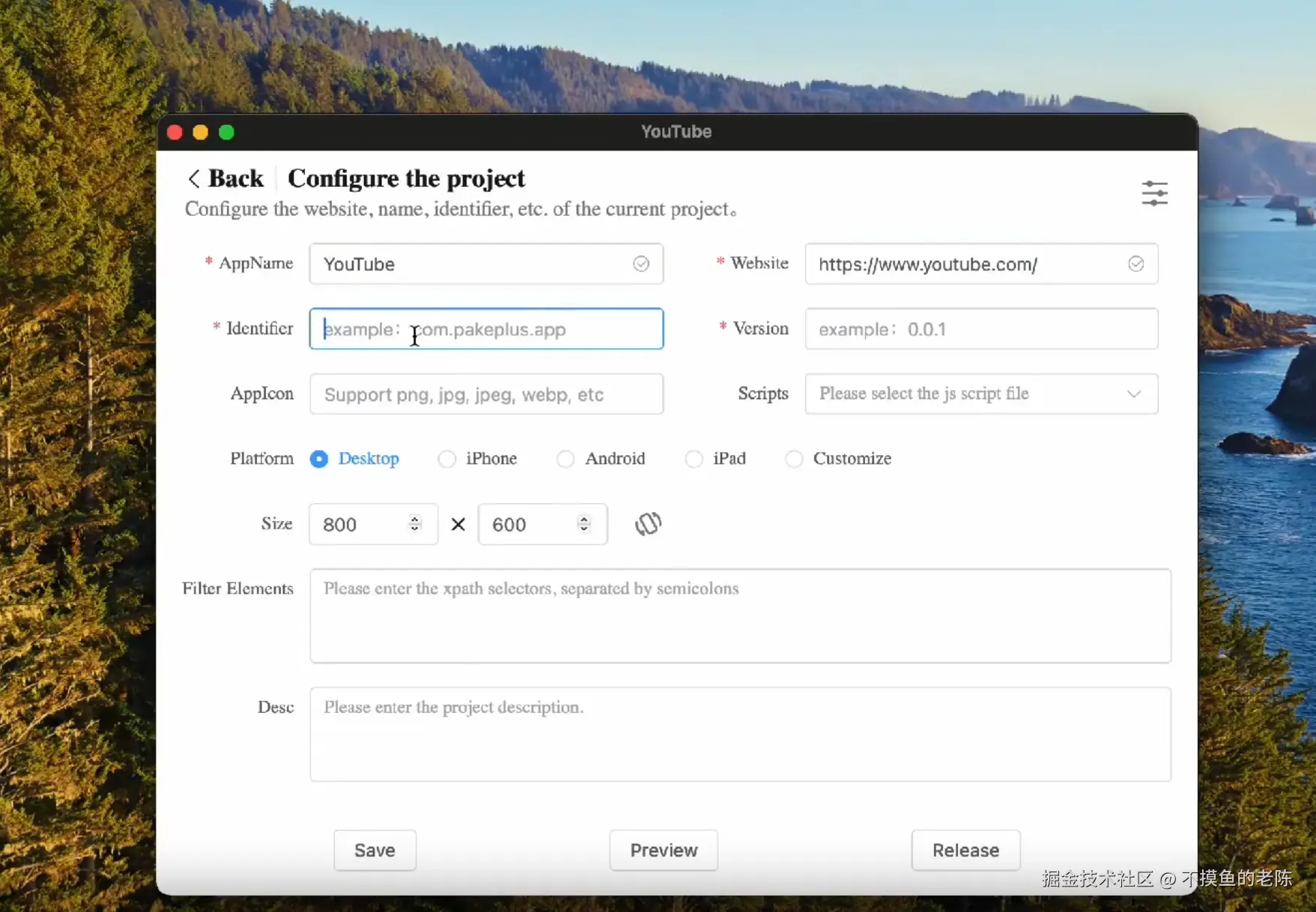Click the Release button
1316x912 pixels.
965,850
